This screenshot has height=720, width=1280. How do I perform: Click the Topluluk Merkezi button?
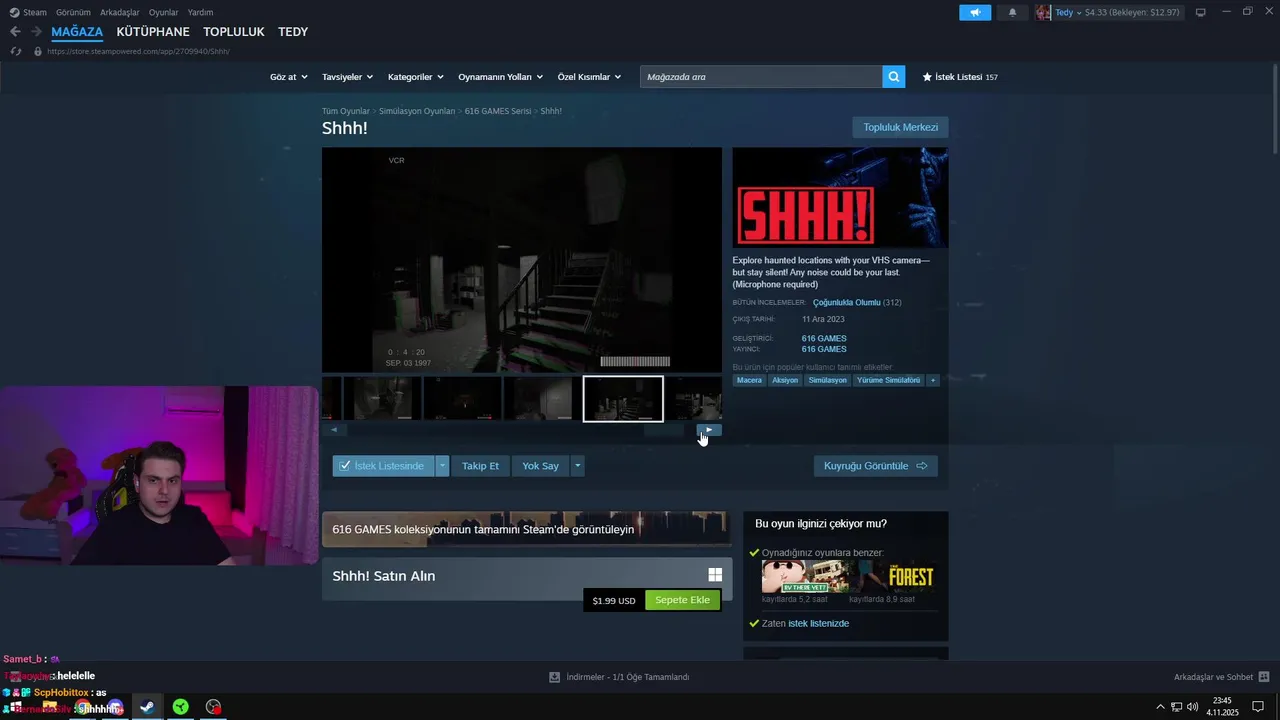(x=900, y=127)
